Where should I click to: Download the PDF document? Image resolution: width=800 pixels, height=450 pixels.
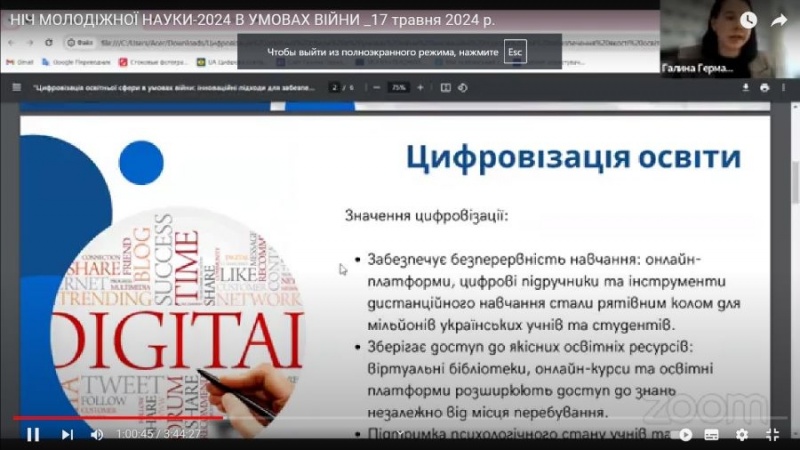click(x=746, y=87)
